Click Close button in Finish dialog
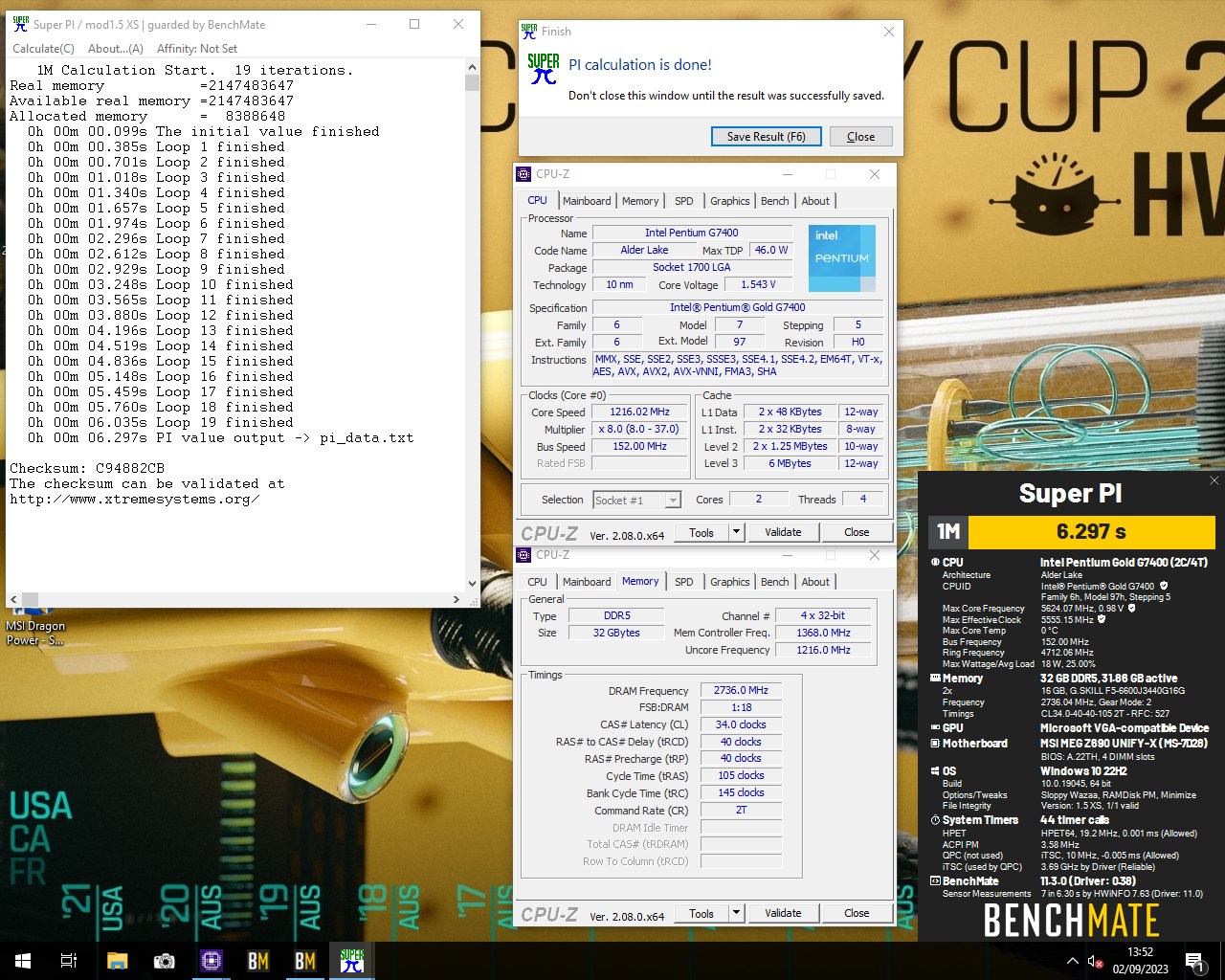 pos(861,137)
